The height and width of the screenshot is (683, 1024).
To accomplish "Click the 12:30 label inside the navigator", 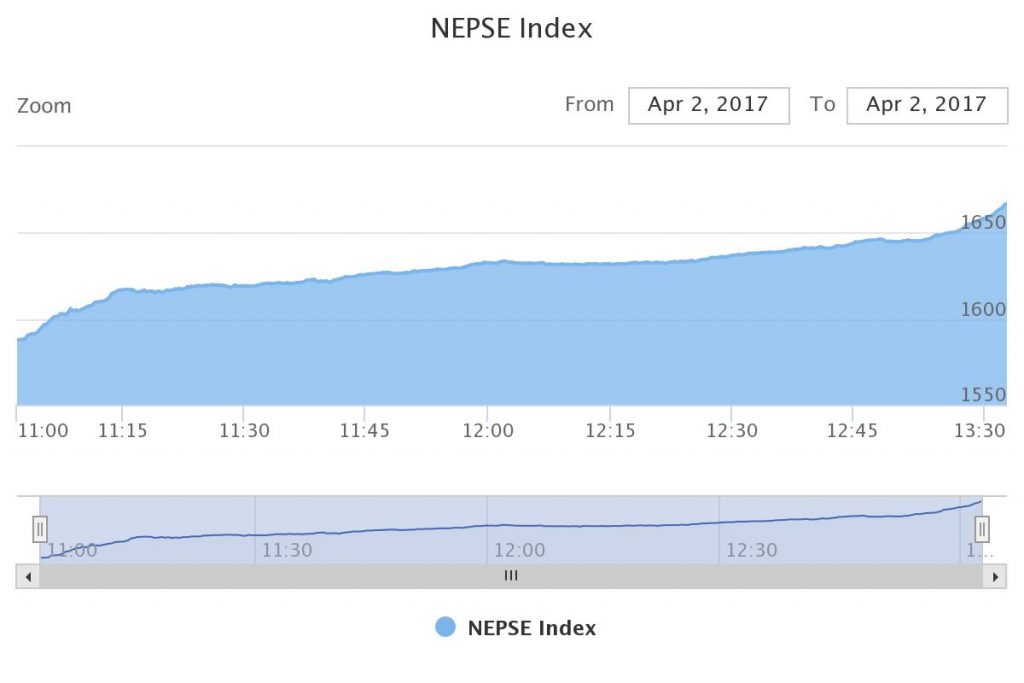I will [x=752, y=550].
